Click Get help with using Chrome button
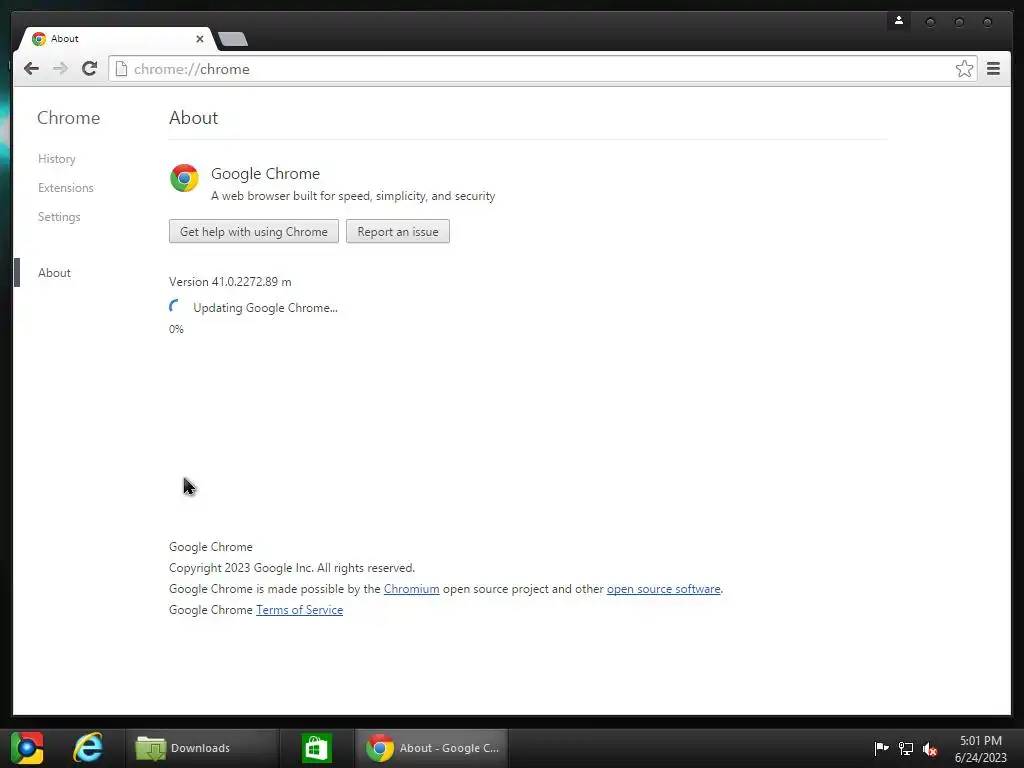Viewport: 1024px width, 768px height. coord(253,231)
